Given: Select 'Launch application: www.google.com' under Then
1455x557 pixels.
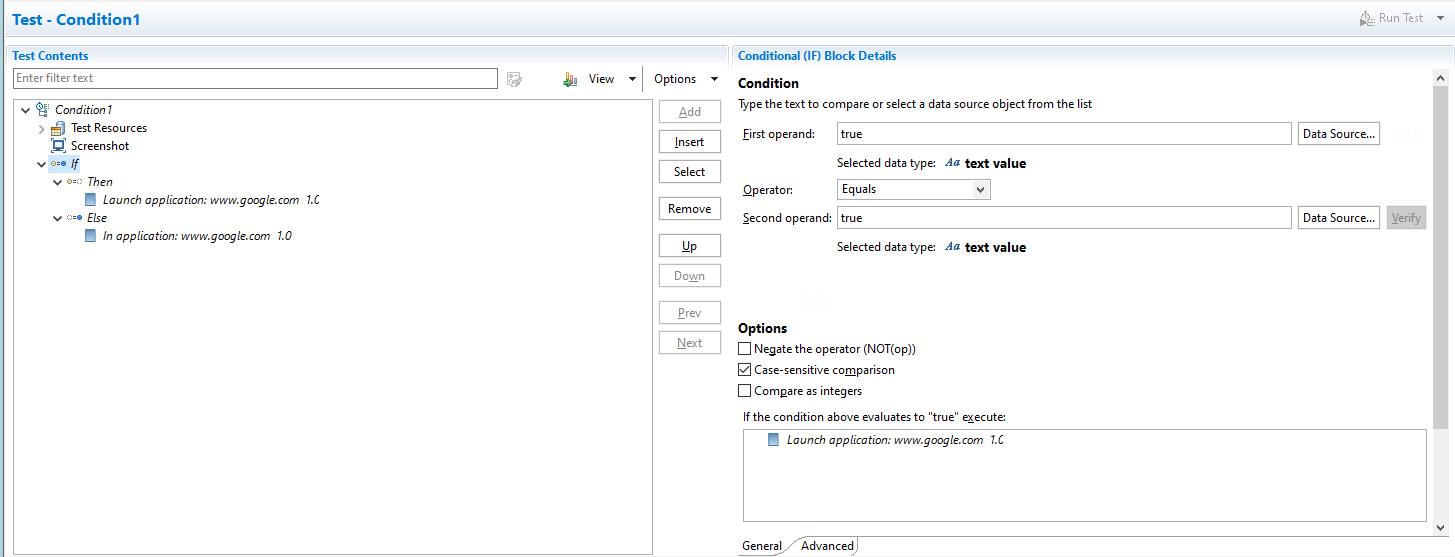Looking at the screenshot, I should click(211, 200).
